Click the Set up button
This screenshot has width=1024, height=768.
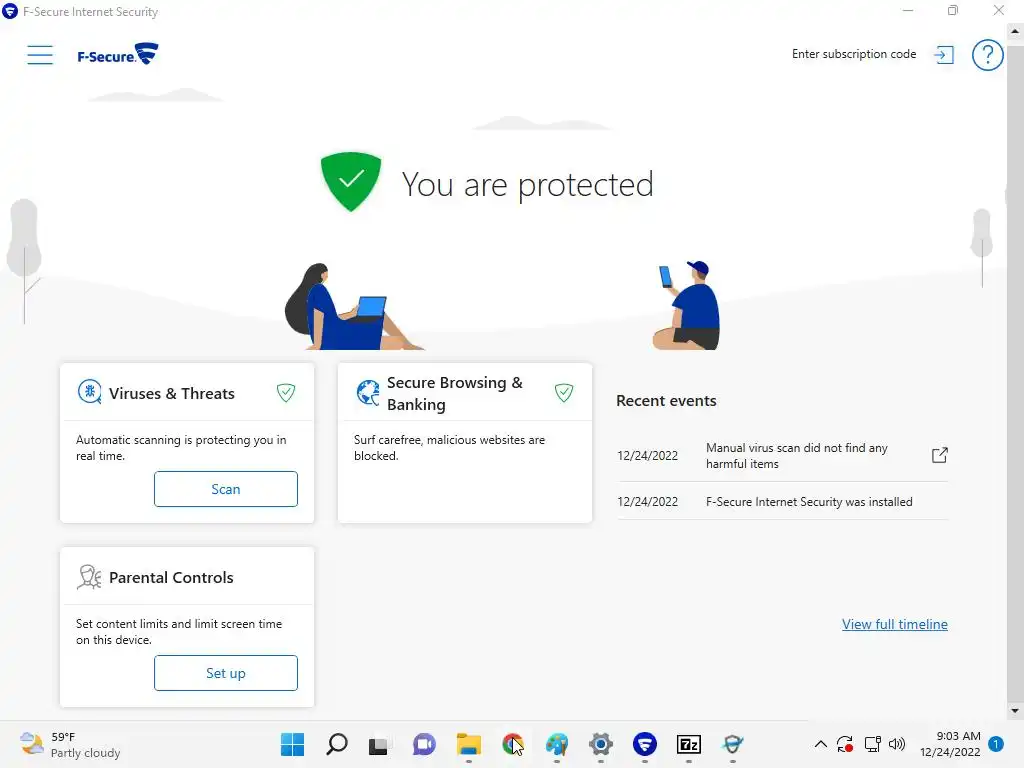[x=225, y=673]
